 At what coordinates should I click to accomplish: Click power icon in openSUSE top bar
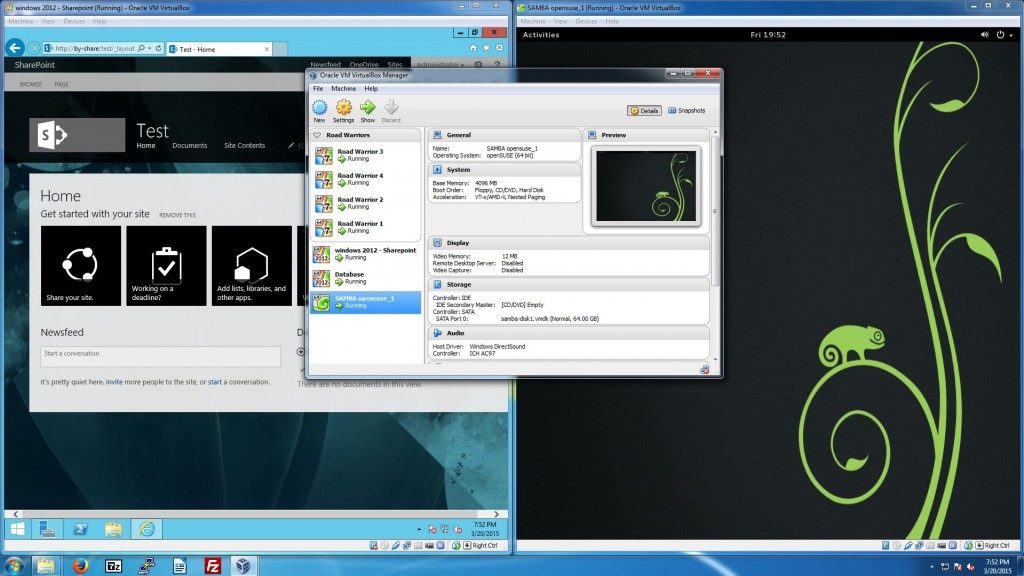(x=1000, y=35)
